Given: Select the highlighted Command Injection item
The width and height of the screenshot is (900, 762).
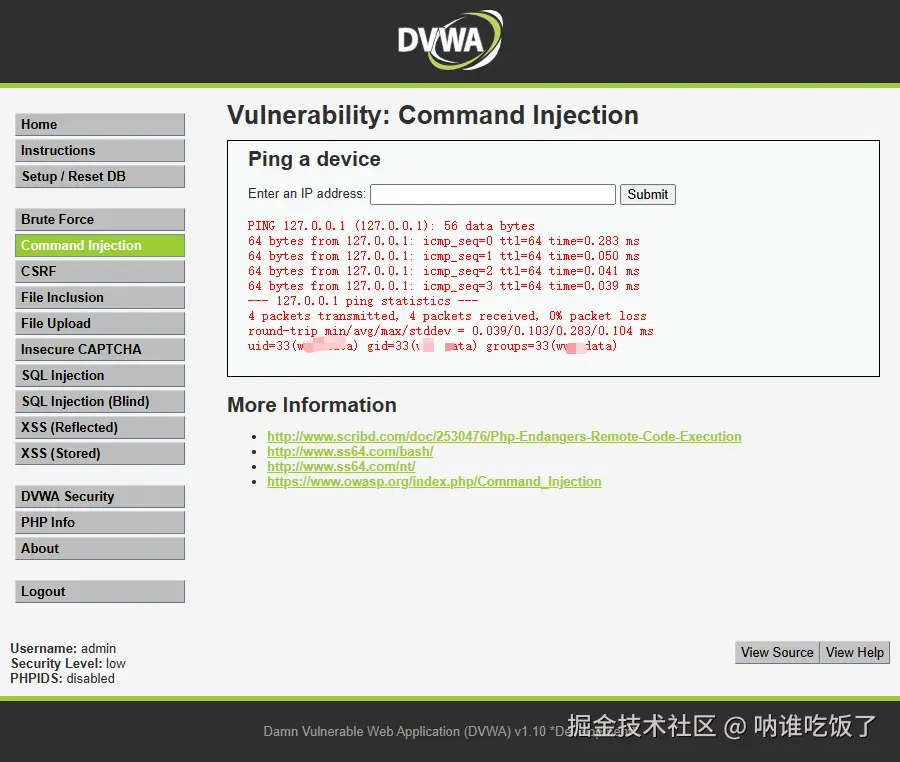Looking at the screenshot, I should (100, 246).
